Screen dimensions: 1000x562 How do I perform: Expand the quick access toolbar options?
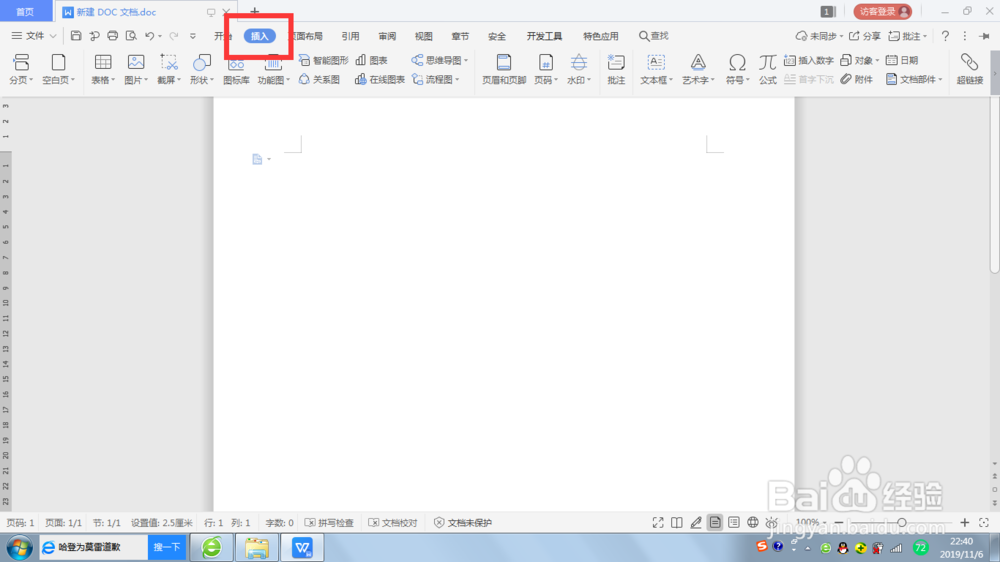(x=193, y=36)
